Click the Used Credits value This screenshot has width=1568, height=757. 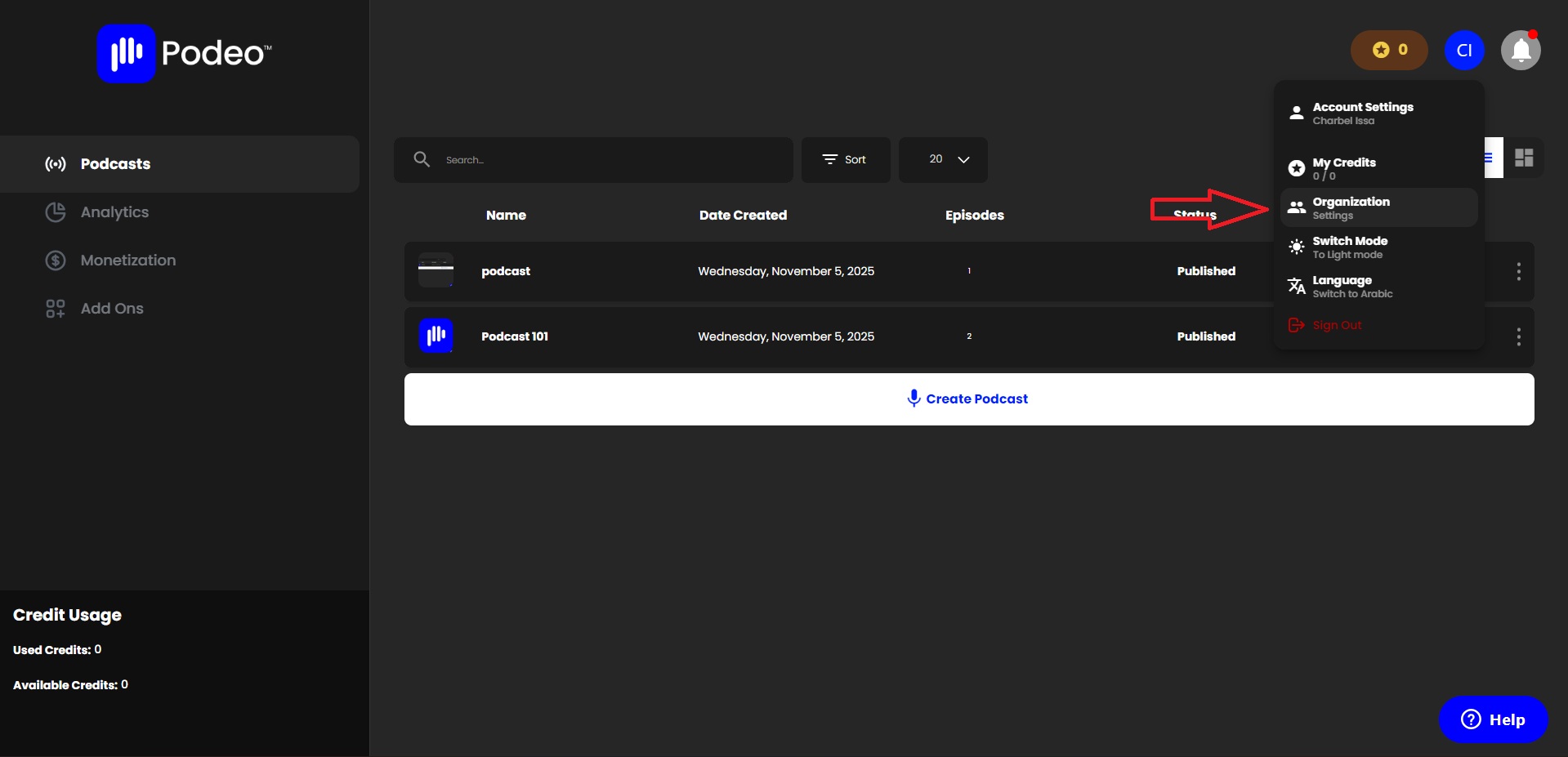pos(98,649)
